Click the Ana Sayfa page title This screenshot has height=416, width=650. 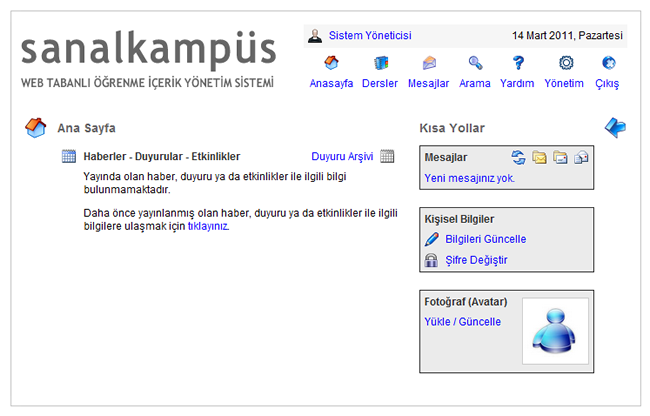click(x=86, y=128)
